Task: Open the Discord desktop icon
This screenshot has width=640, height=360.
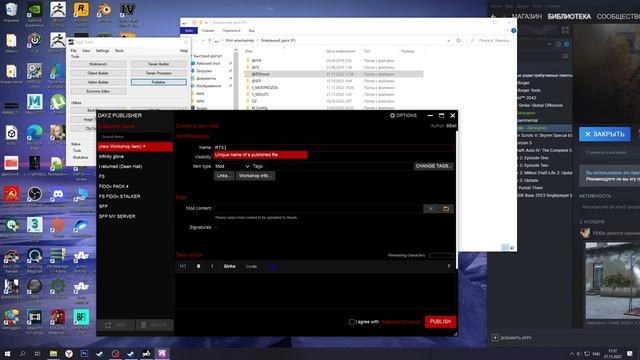Action: pyautogui.click(x=58, y=196)
